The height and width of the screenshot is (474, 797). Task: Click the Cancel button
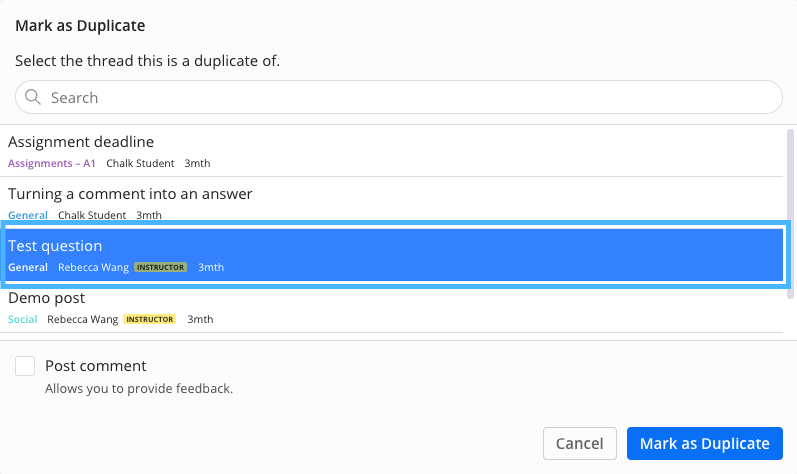coord(579,443)
